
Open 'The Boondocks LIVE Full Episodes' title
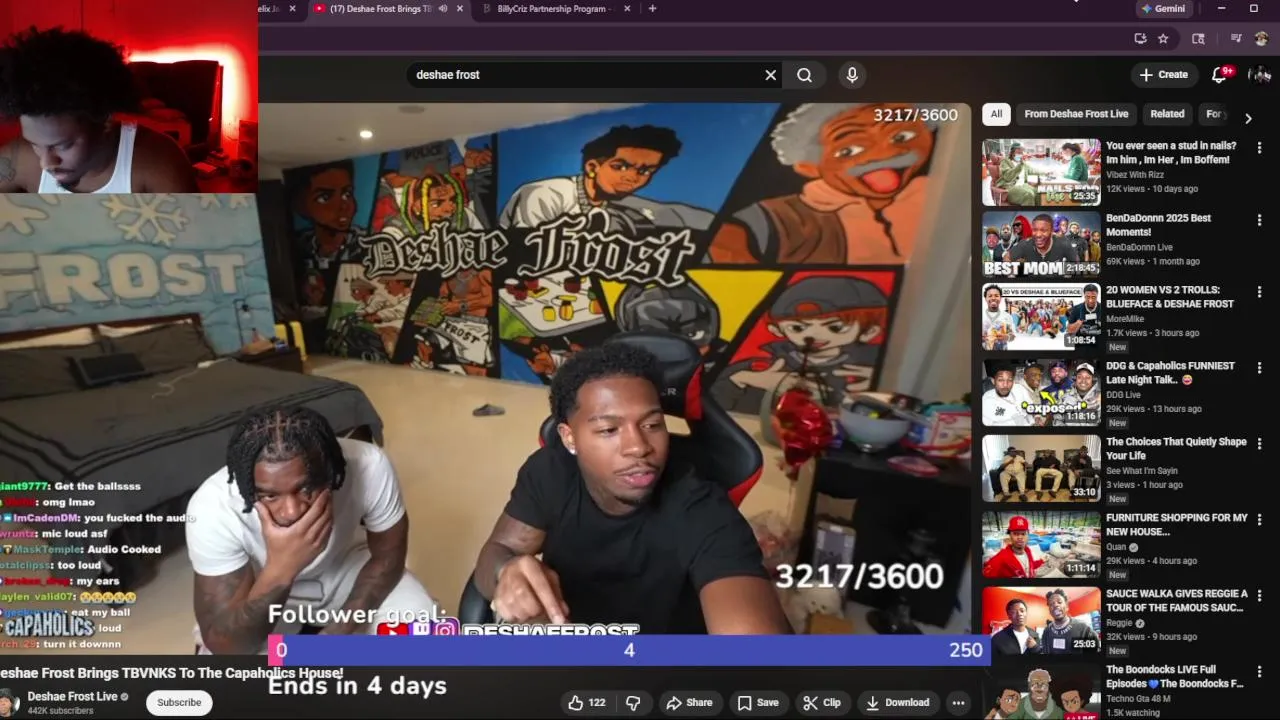(1174, 677)
